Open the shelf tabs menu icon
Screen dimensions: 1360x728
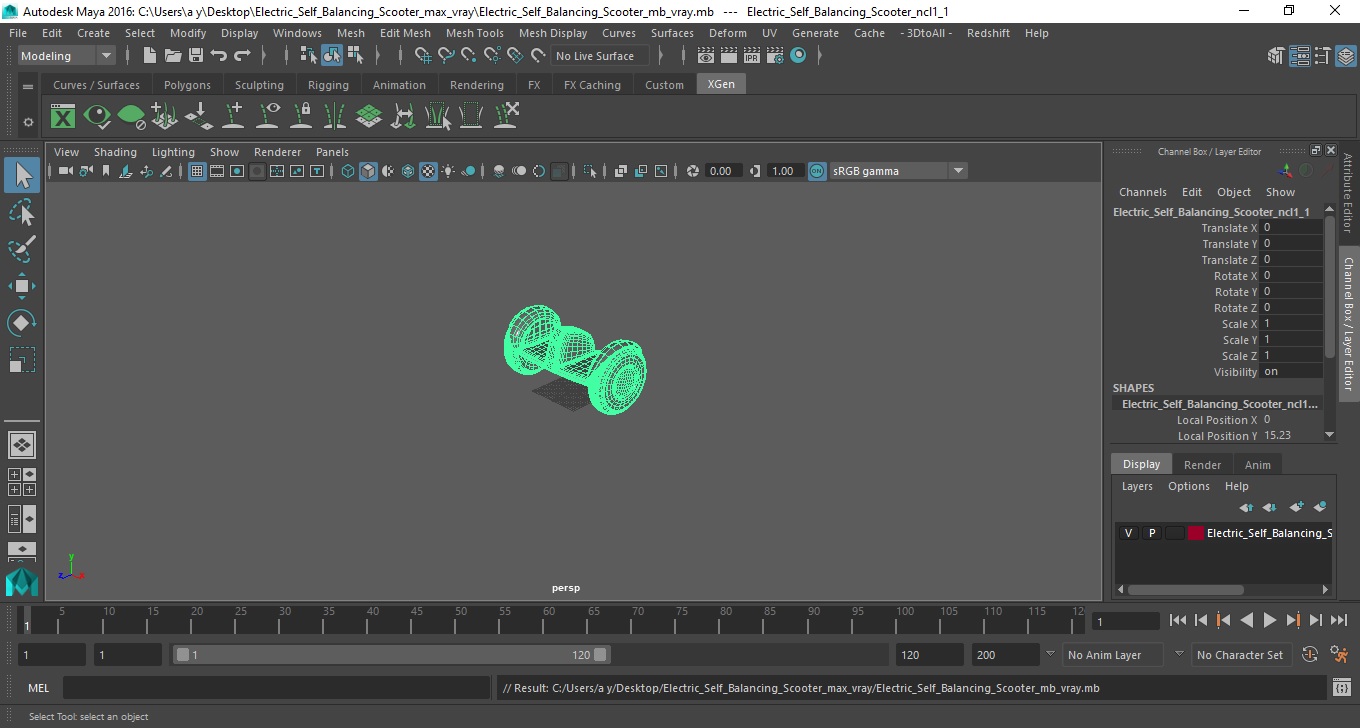[28, 86]
